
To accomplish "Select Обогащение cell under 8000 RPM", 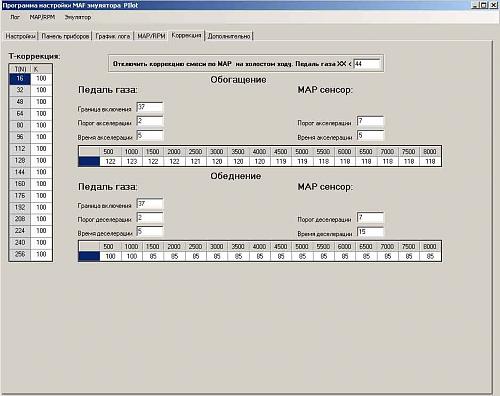I will [x=430, y=162].
